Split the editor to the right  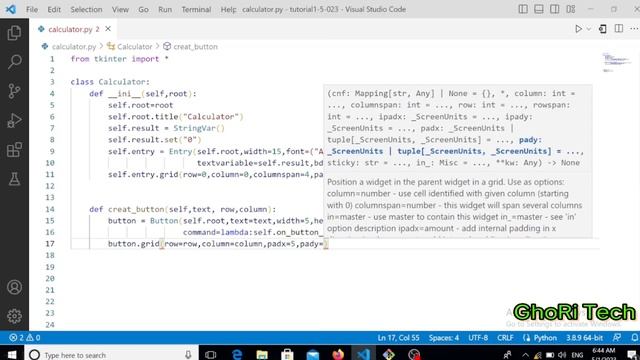coord(619,29)
